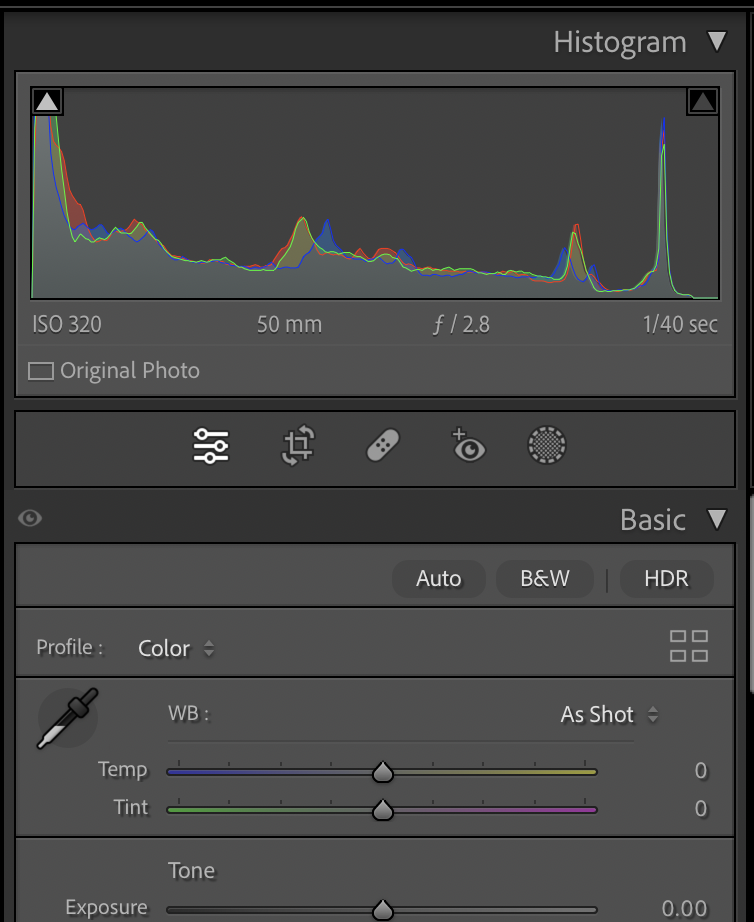Reset Exposure value field to zero
Screen dimensions: 754x922
[x=700, y=907]
